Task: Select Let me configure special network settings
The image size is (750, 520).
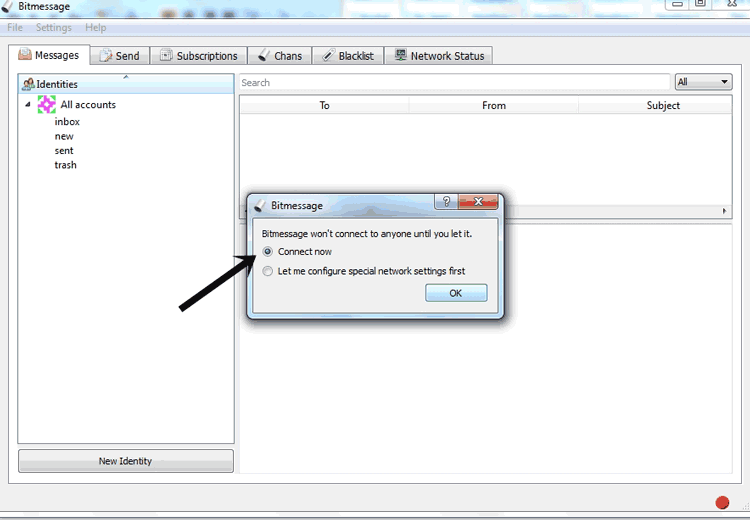Action: click(x=267, y=271)
